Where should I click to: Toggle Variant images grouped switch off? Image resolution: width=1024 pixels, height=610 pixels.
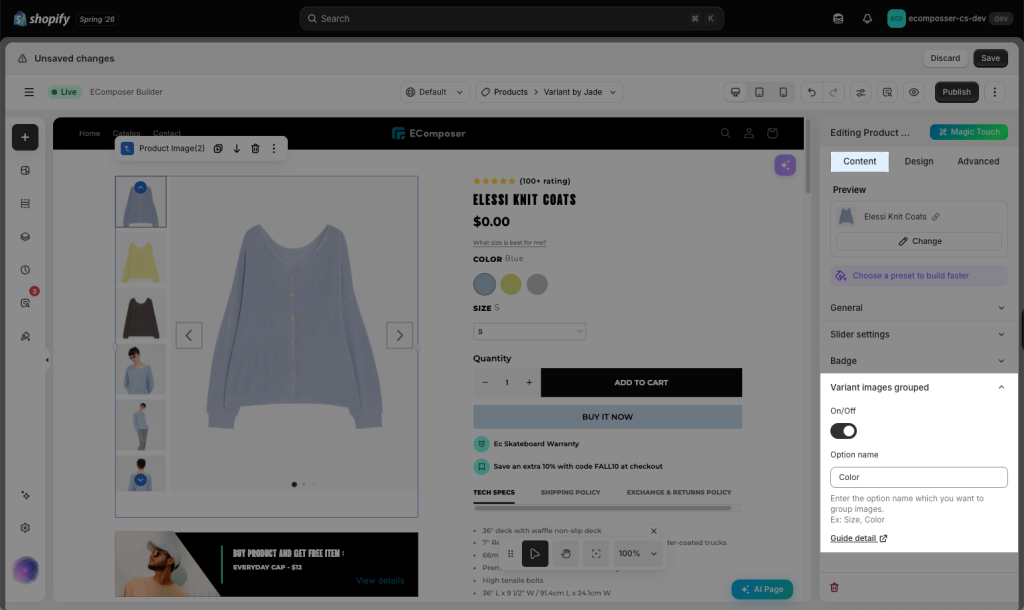click(x=843, y=431)
